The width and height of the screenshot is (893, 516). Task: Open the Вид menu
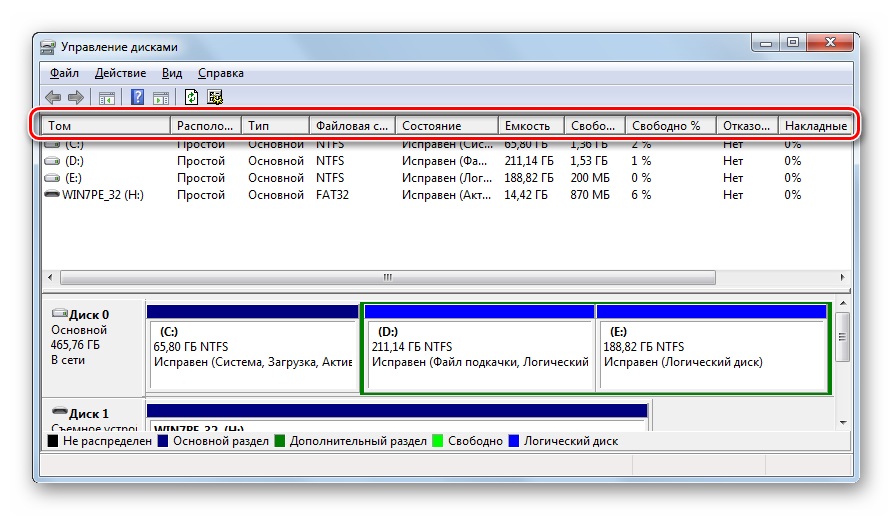[172, 73]
